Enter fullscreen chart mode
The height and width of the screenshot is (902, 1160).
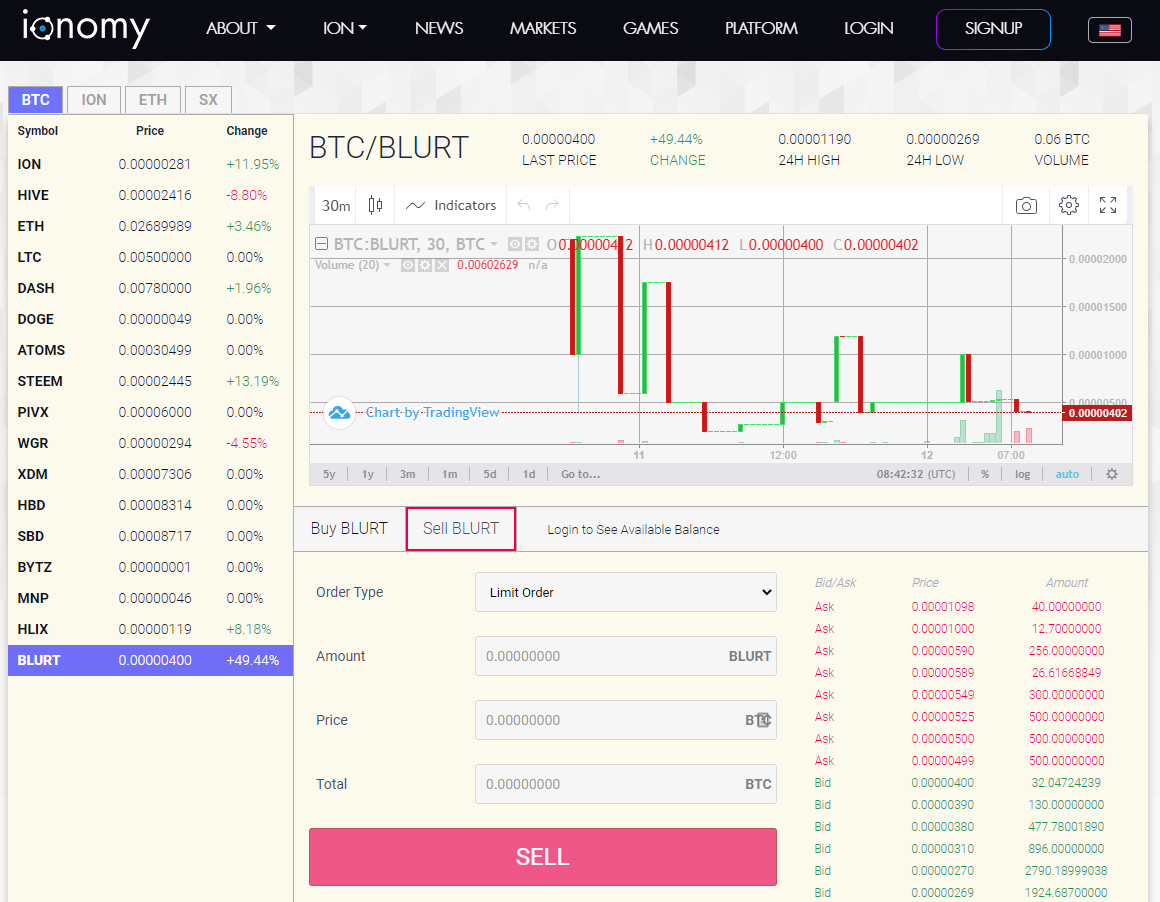pos(1107,205)
